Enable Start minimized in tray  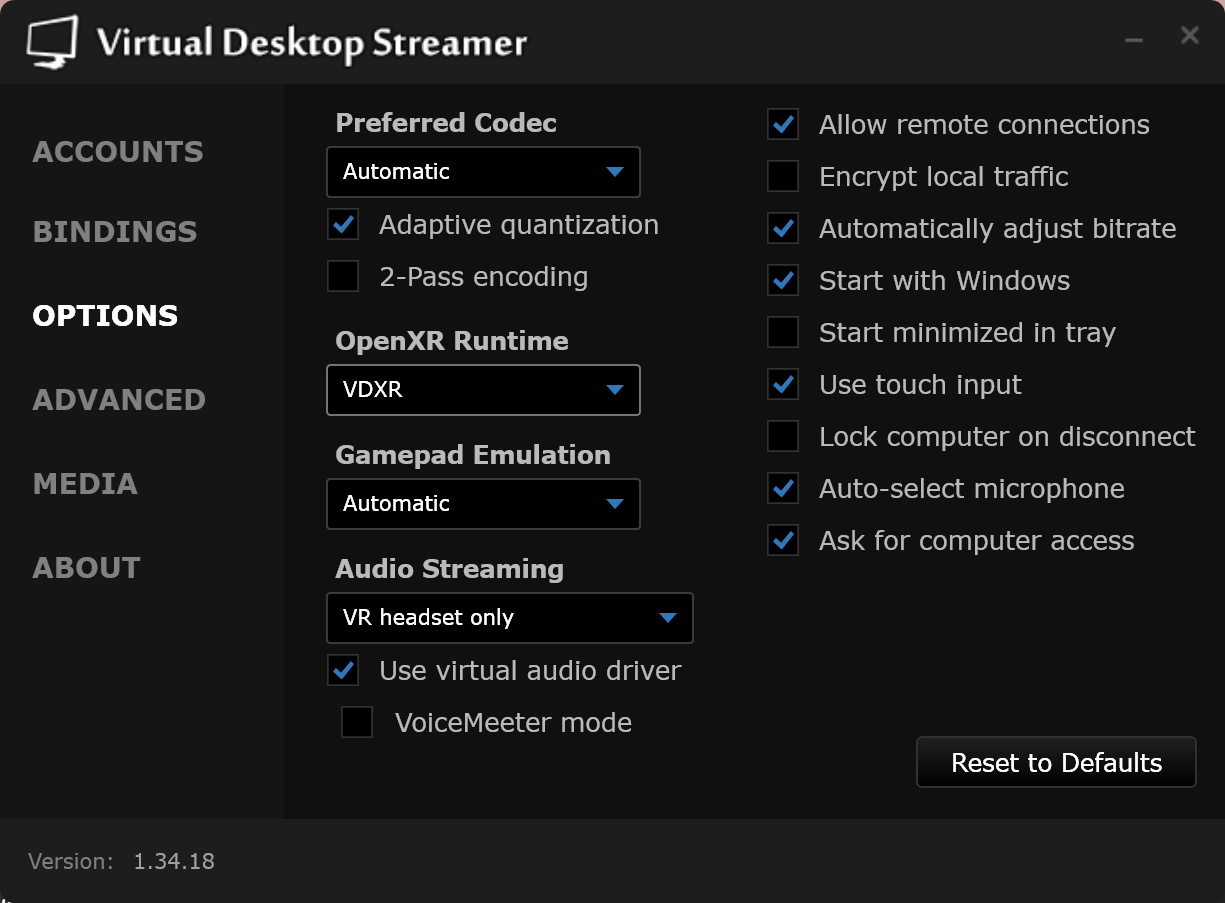(x=783, y=333)
